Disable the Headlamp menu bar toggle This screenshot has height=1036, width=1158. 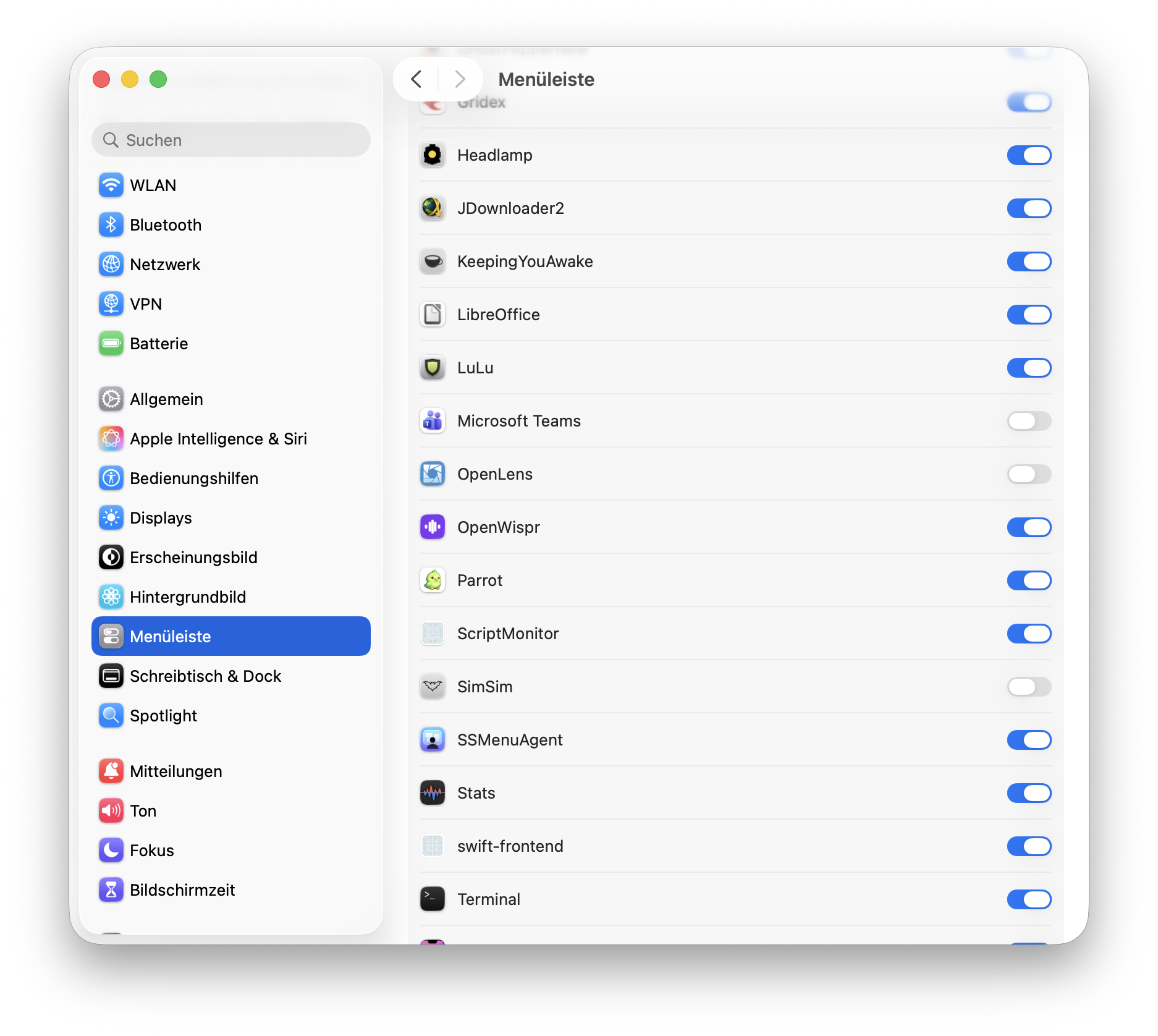pyautogui.click(x=1029, y=155)
